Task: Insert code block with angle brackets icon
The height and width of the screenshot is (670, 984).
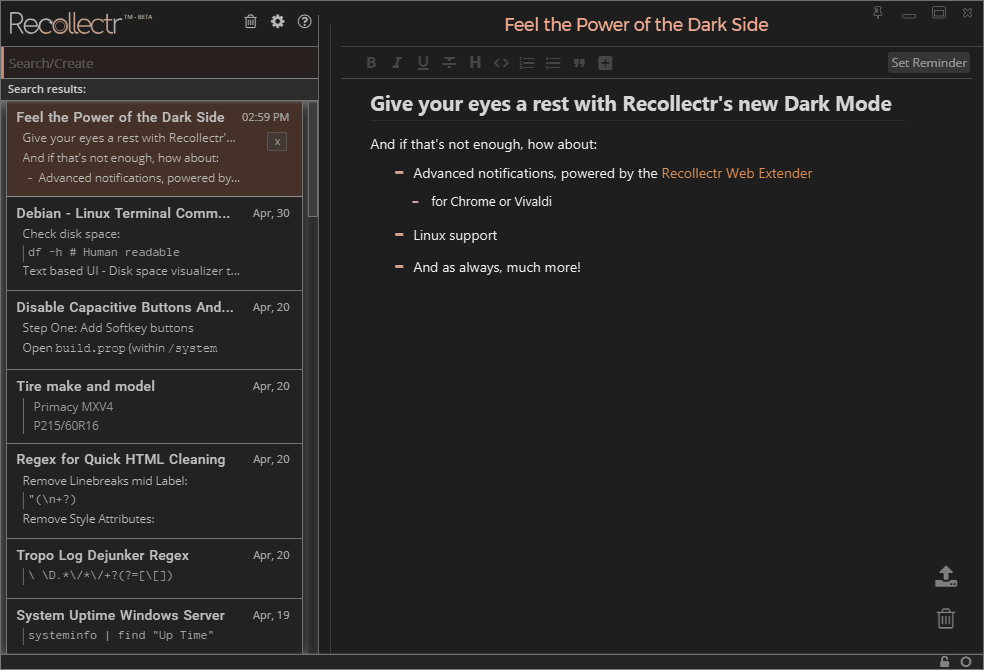Action: tap(501, 63)
